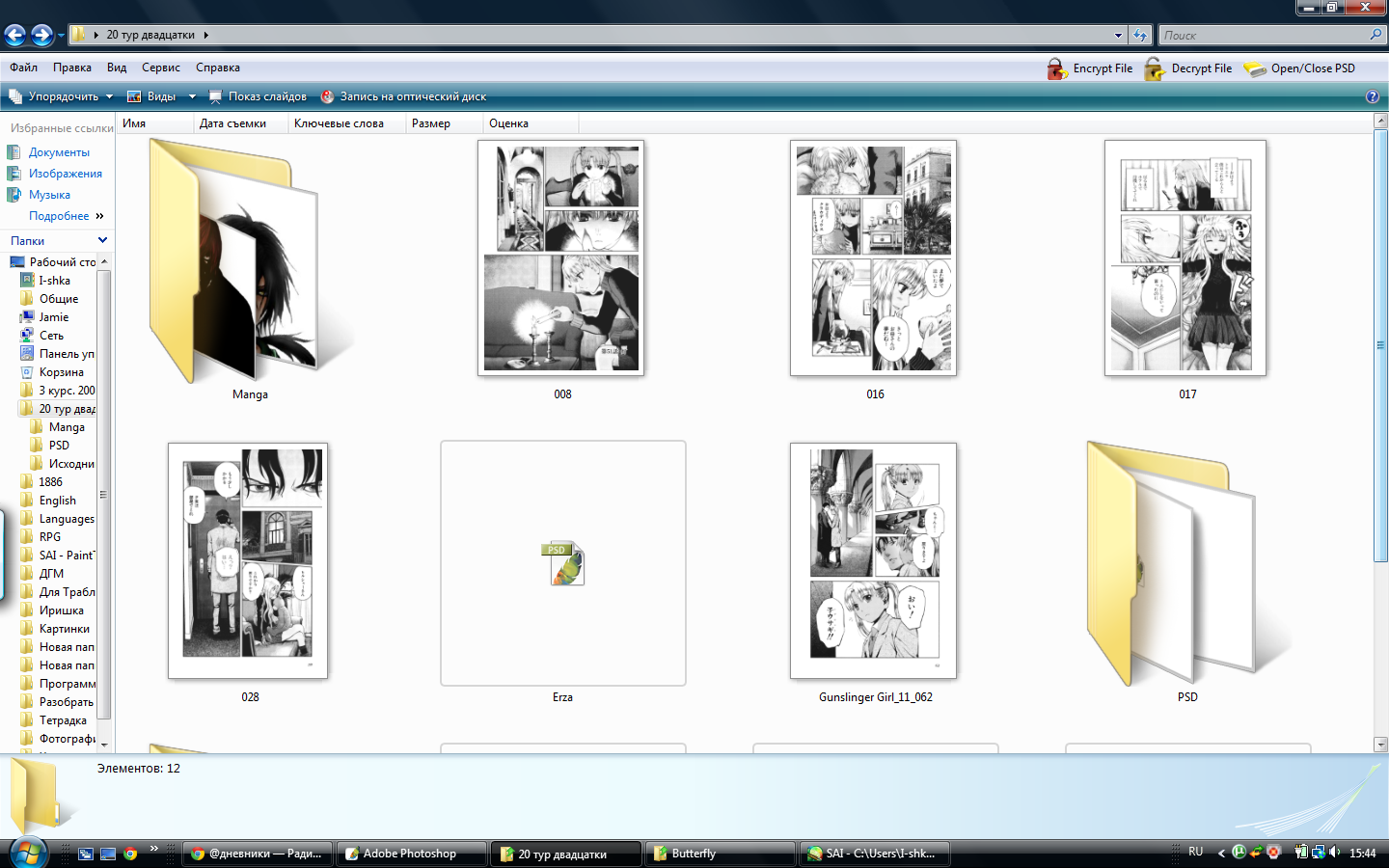
Task: Select the Erza PSD file icon
Action: 563,563
